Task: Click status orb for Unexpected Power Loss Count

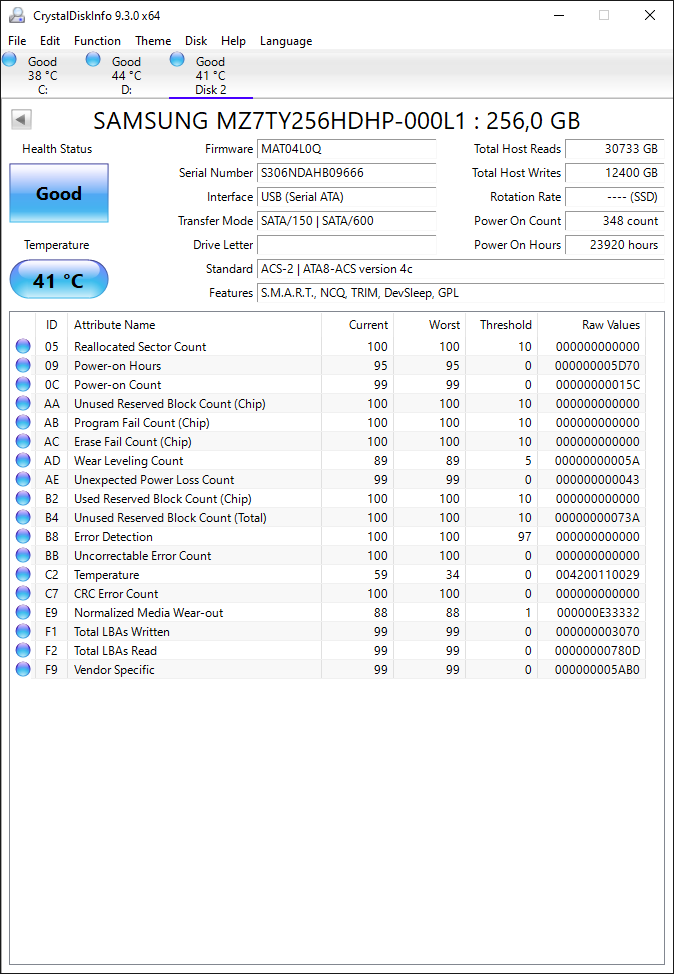Action: (x=23, y=480)
